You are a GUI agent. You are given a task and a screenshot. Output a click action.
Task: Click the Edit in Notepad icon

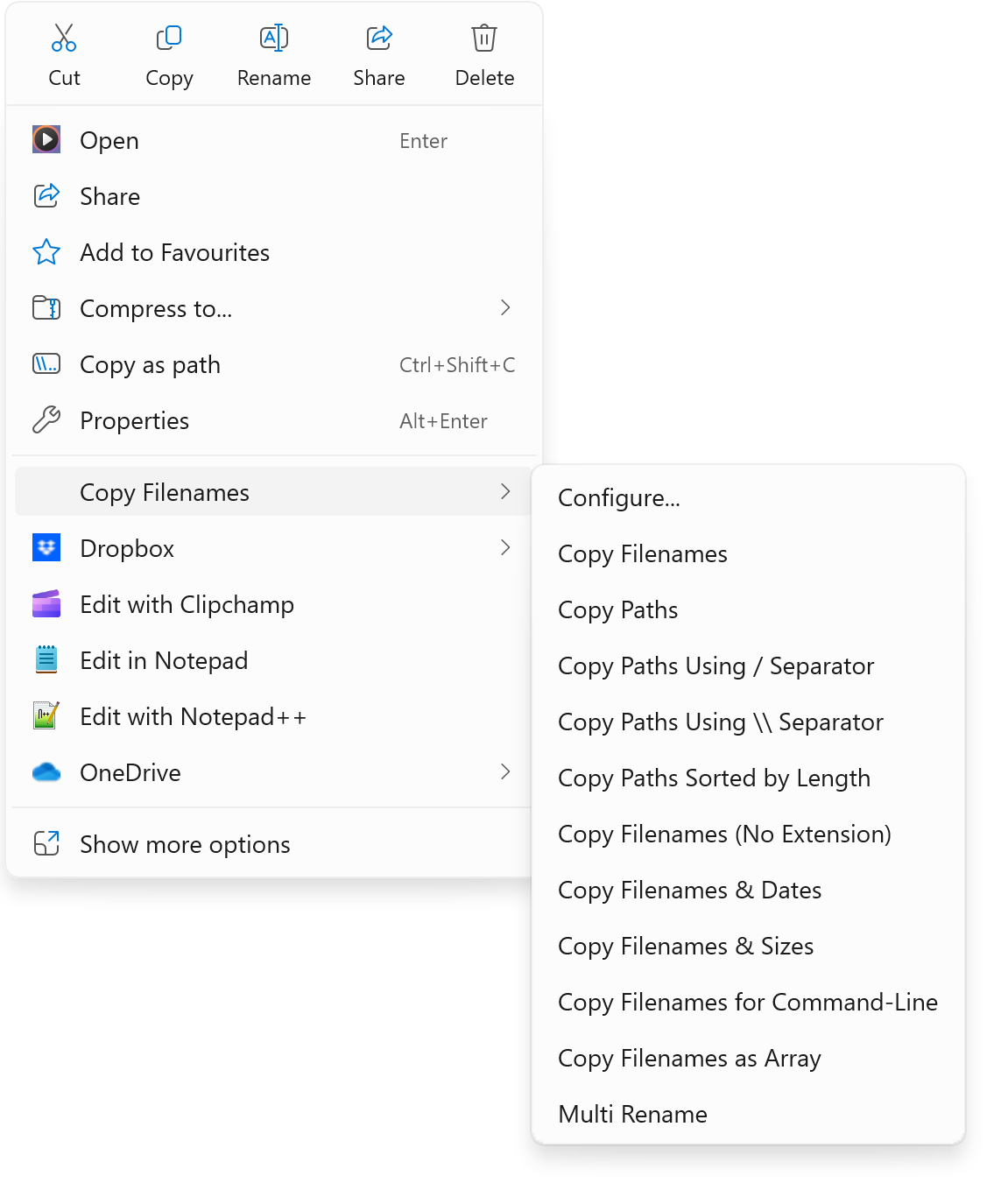[46, 659]
